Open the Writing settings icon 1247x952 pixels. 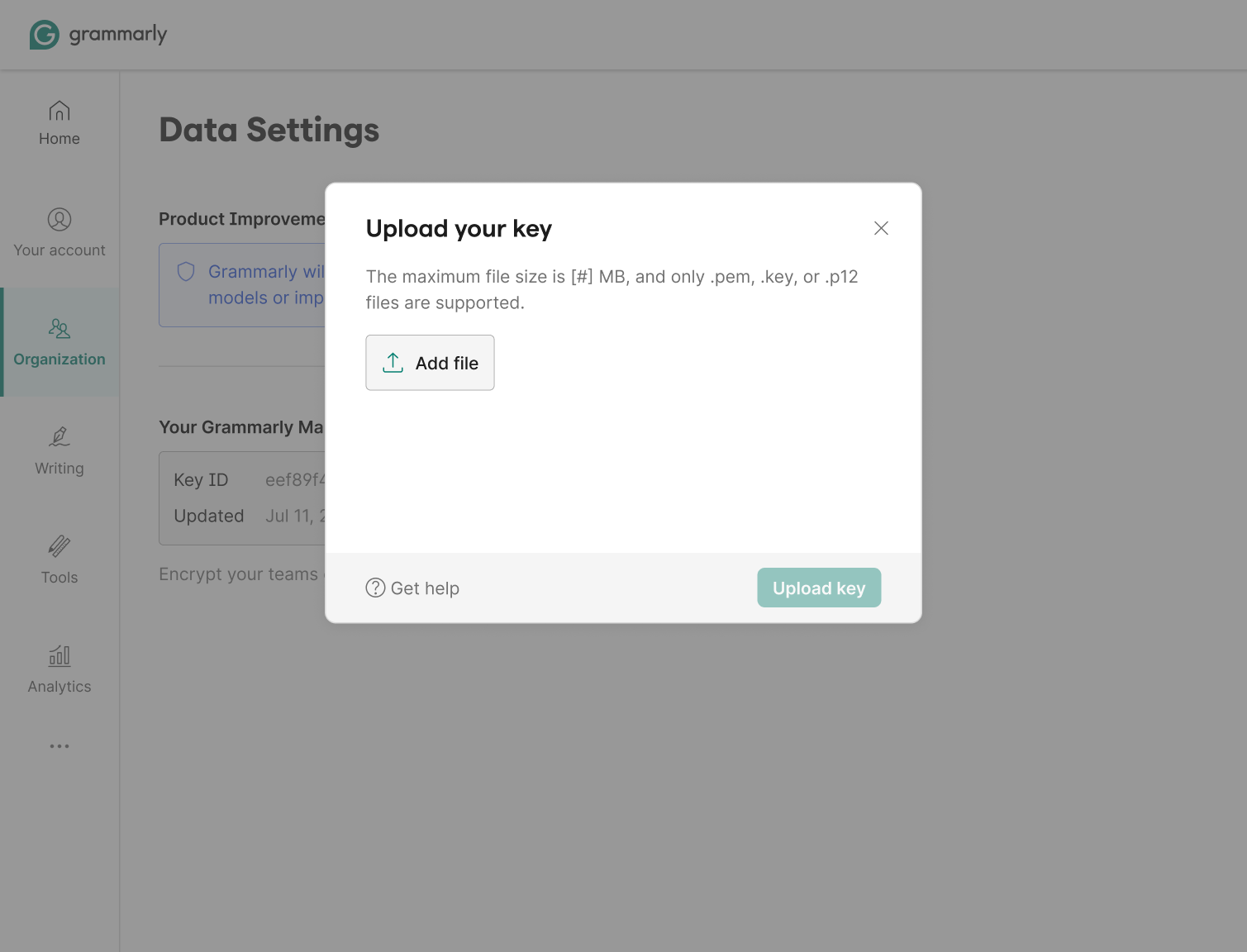point(59,437)
